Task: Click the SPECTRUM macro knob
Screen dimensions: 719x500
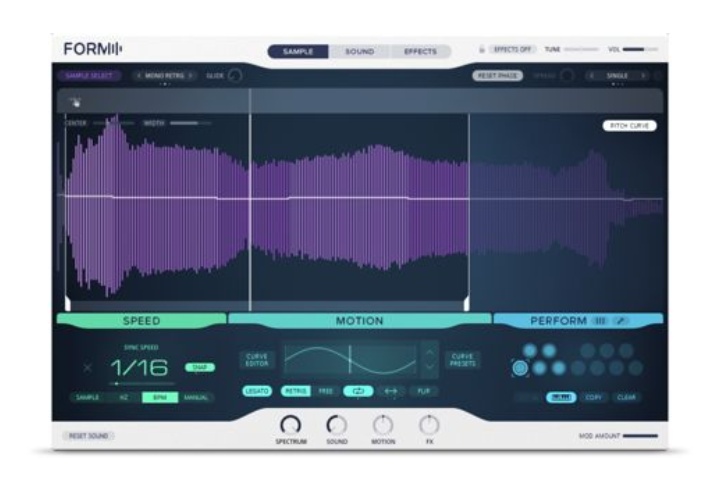Action: point(291,425)
